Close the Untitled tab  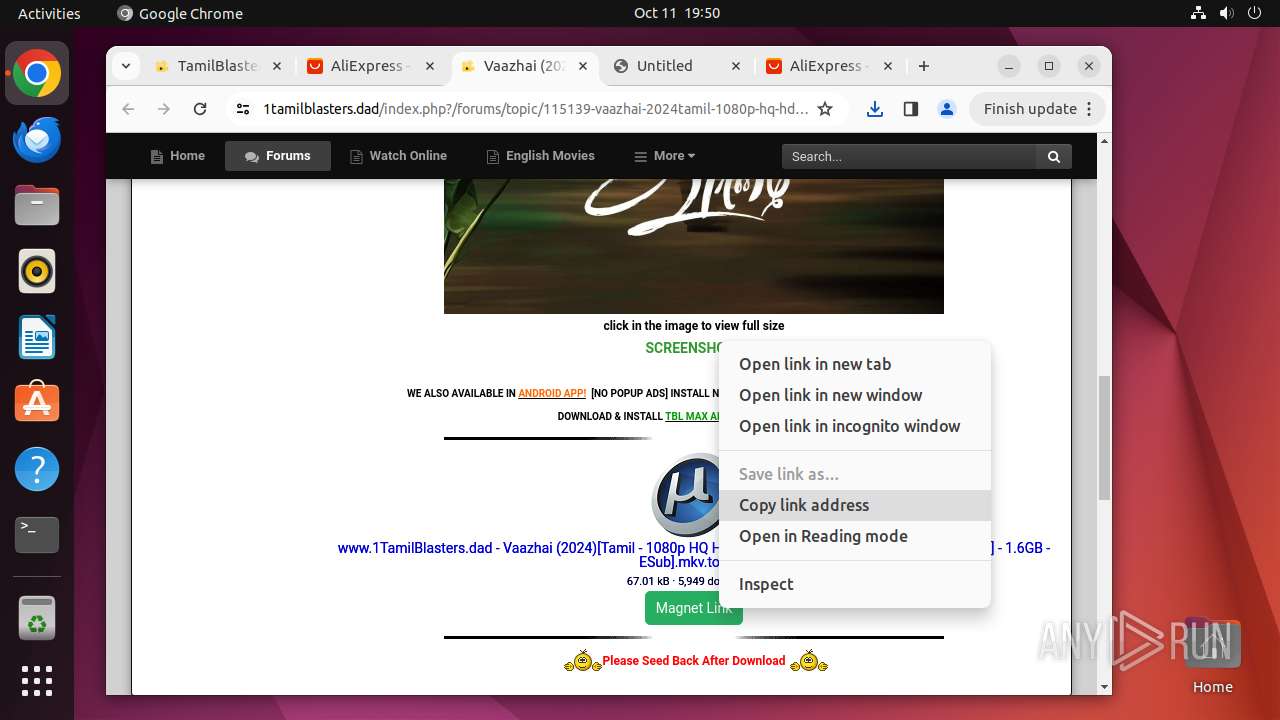click(x=736, y=66)
